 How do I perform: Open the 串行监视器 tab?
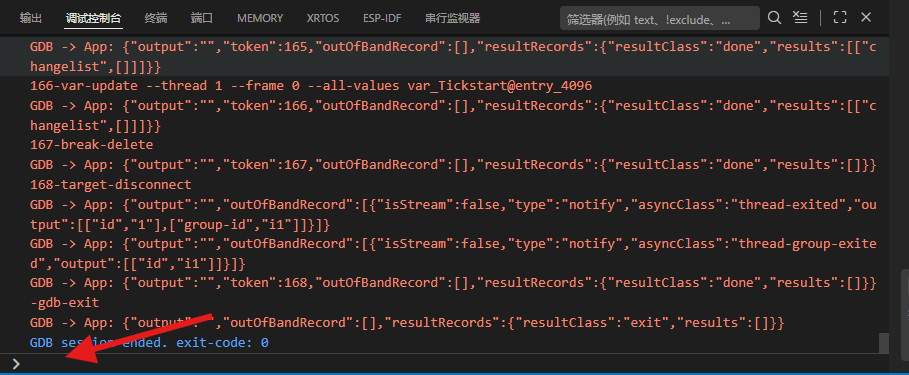tap(452, 19)
